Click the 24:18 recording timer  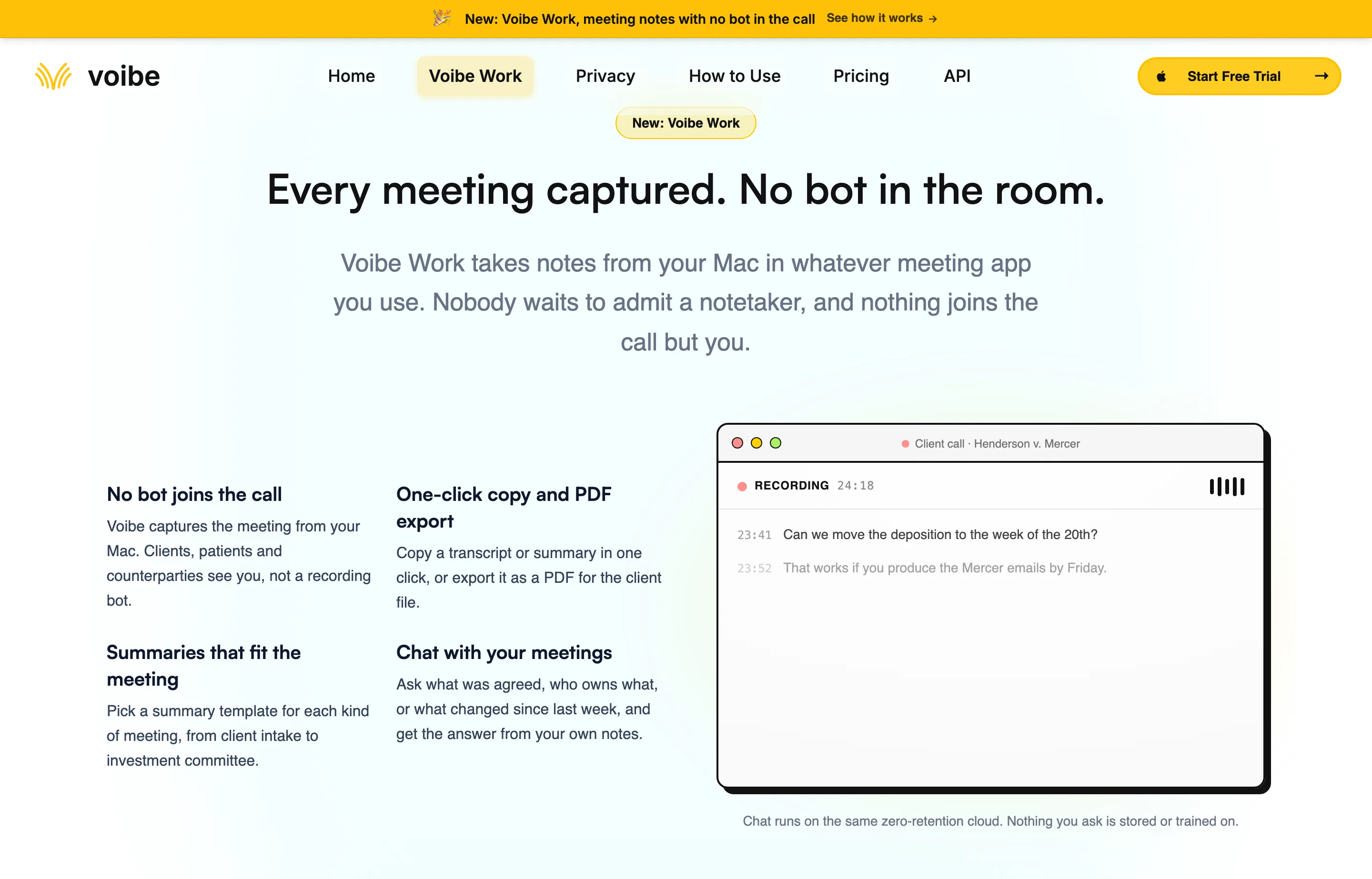tap(855, 485)
